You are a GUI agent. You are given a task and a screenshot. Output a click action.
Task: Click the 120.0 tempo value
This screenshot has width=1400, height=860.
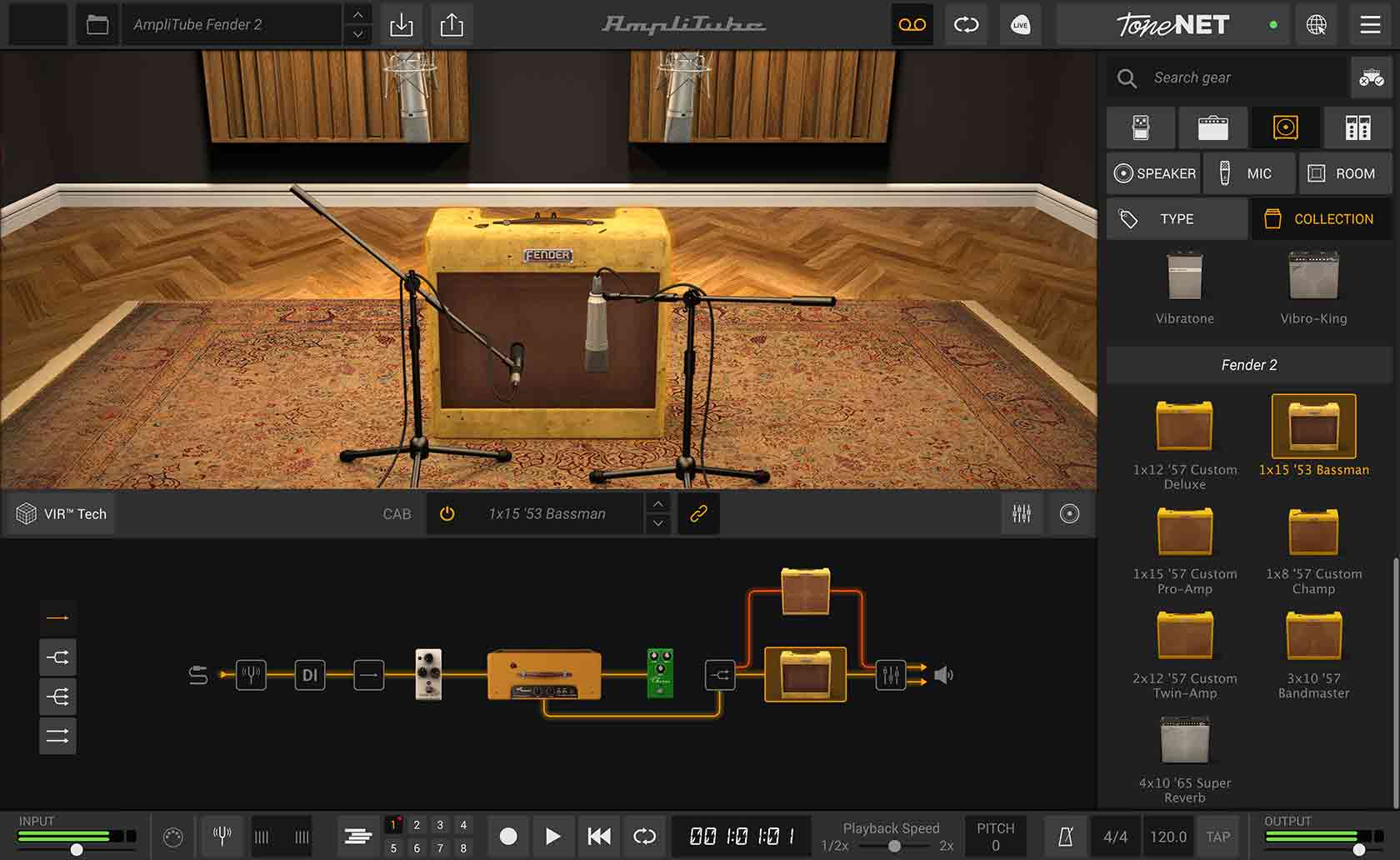tap(1168, 837)
